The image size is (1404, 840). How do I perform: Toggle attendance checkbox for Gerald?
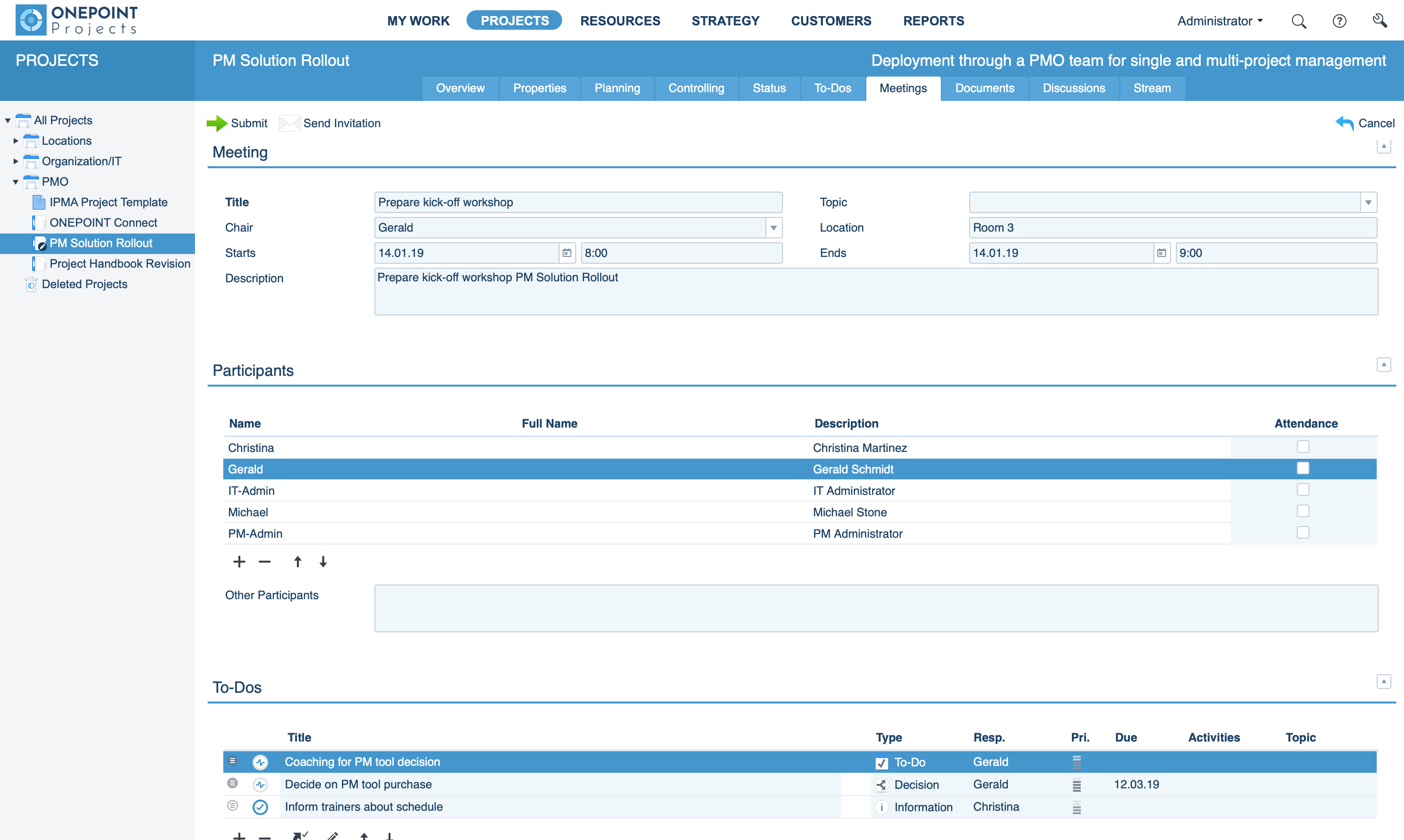click(x=1303, y=468)
